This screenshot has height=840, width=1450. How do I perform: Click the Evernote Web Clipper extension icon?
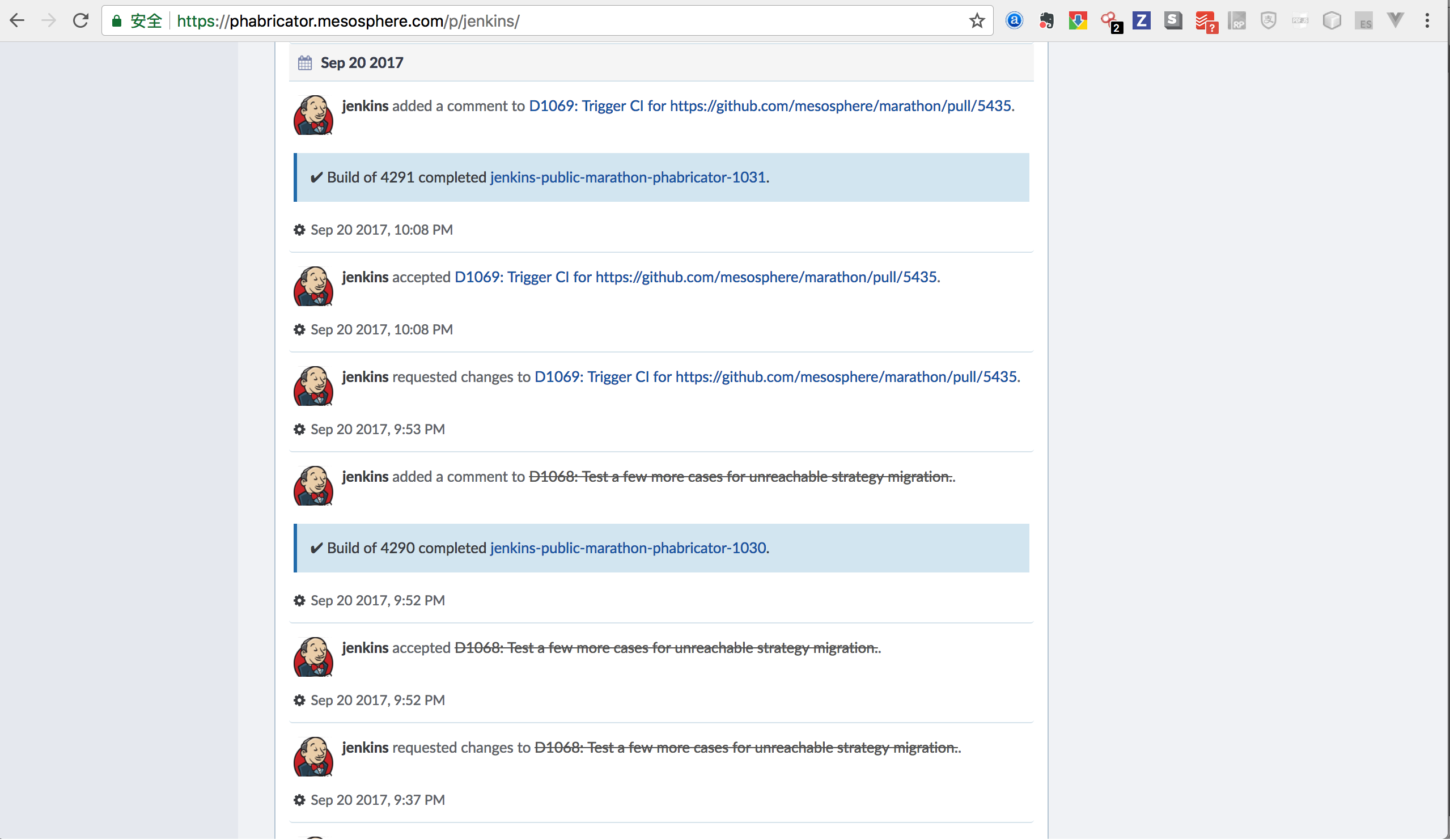[x=1046, y=22]
